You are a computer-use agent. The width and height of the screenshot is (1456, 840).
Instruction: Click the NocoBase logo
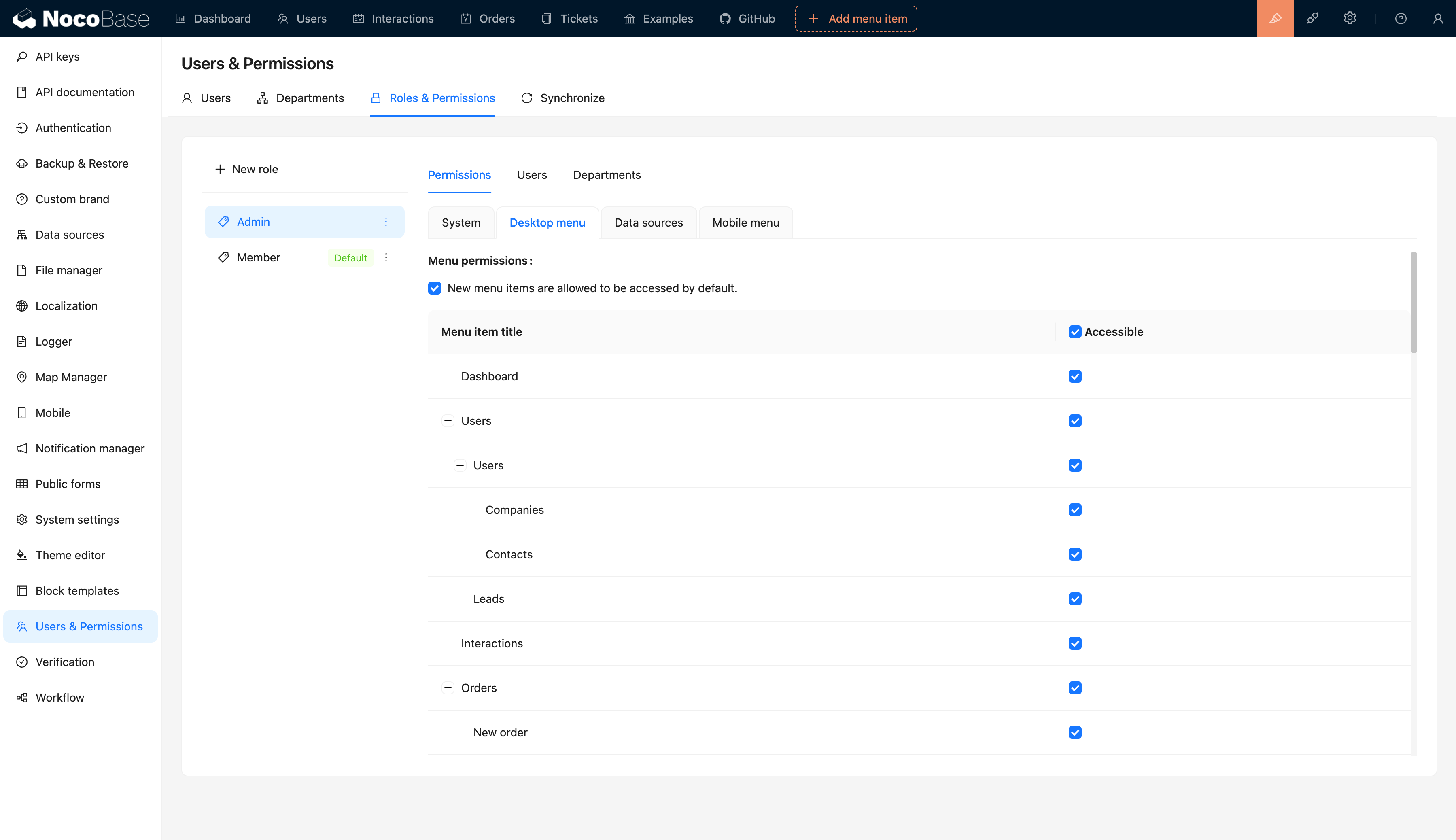(81, 19)
